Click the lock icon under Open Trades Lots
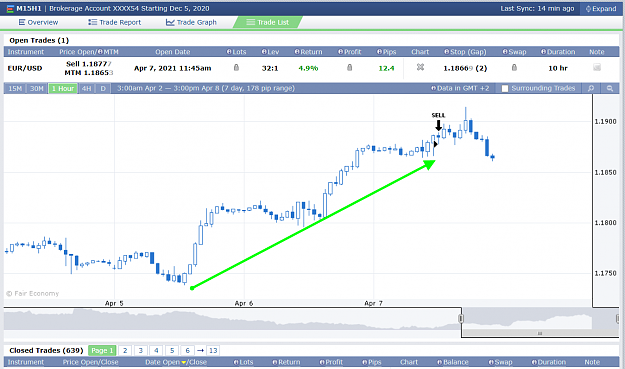Screen dimensions: 625x369 click(236, 68)
